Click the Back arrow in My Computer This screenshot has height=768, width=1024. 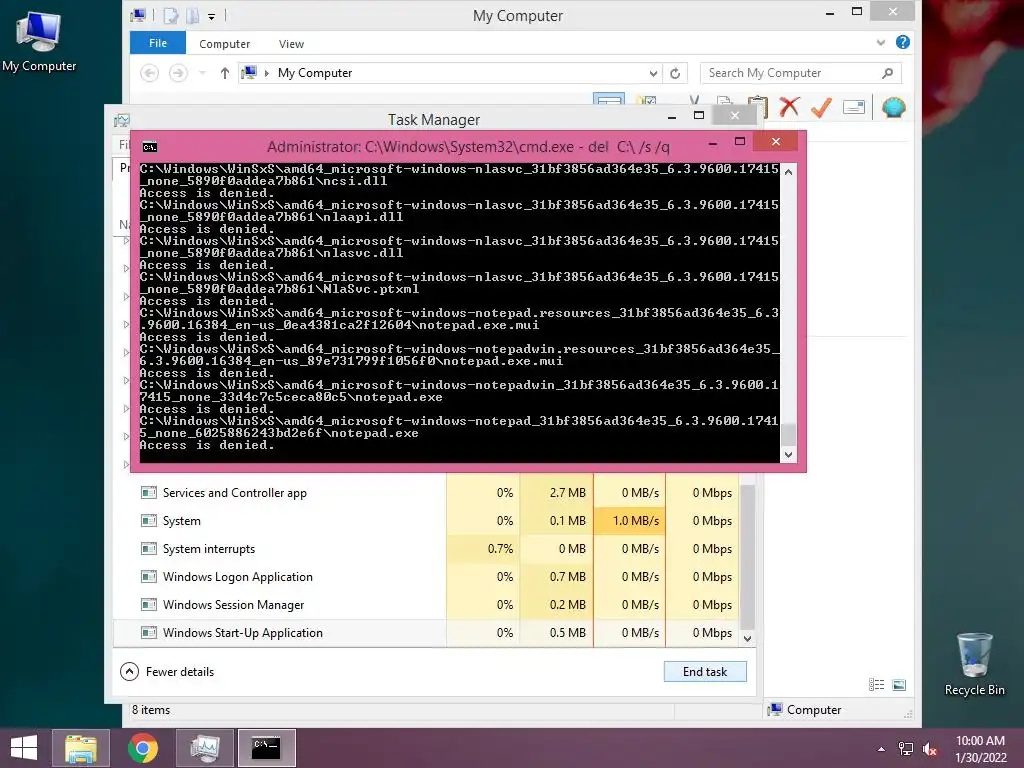[x=150, y=73]
